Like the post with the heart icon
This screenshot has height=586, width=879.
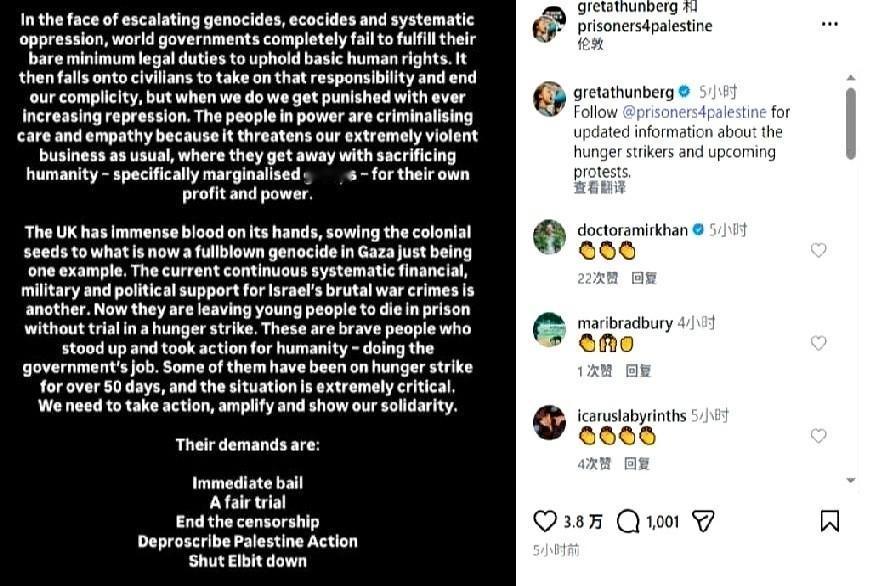[x=544, y=521]
